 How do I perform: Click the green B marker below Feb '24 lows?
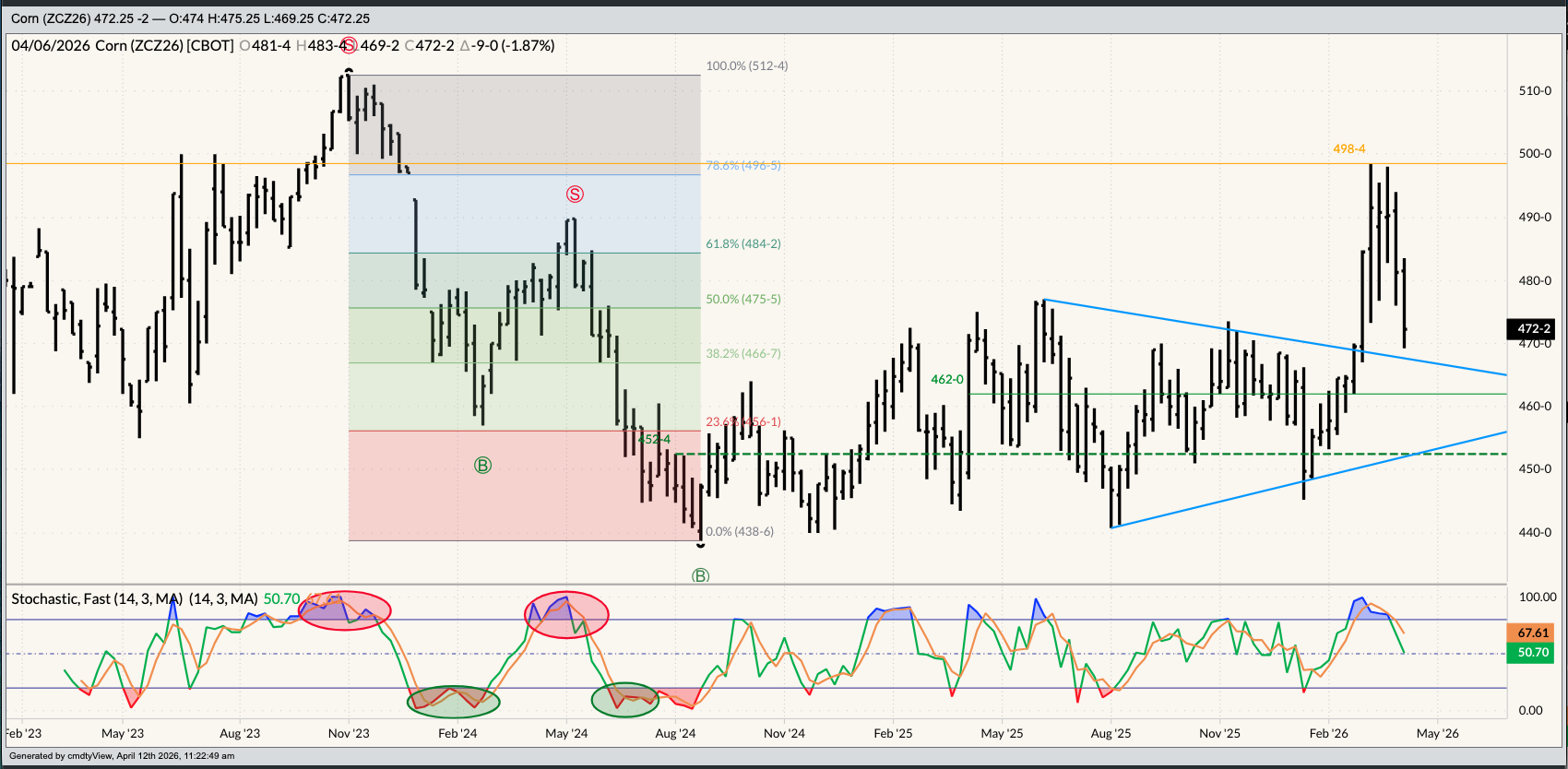[482, 466]
